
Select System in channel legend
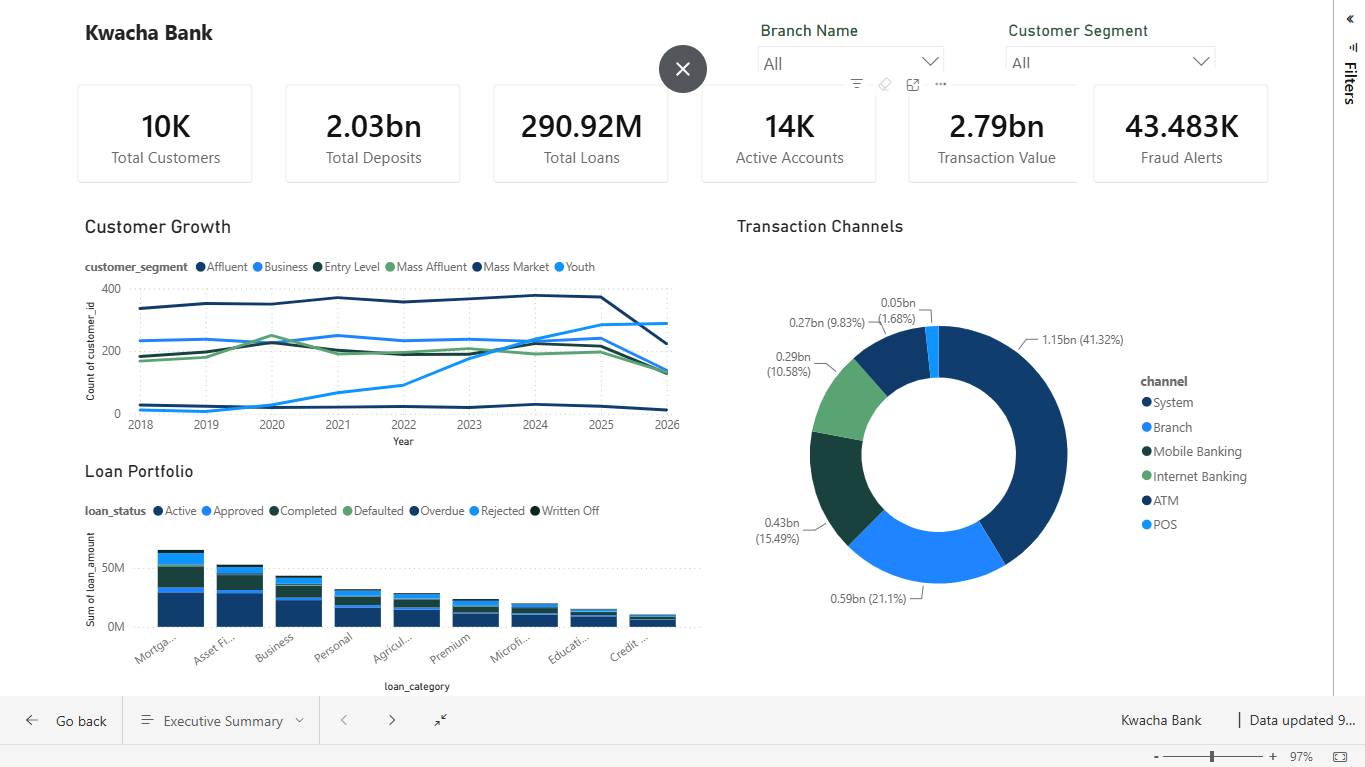pyautogui.click(x=1167, y=403)
